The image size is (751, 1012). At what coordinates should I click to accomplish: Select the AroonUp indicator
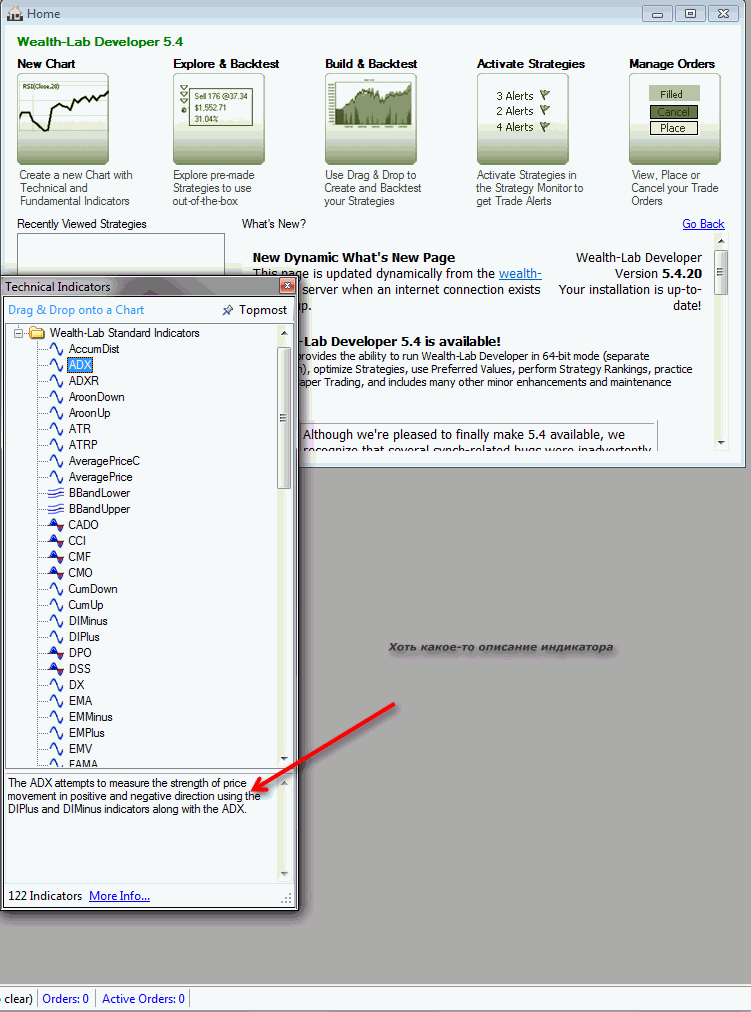(x=90, y=413)
